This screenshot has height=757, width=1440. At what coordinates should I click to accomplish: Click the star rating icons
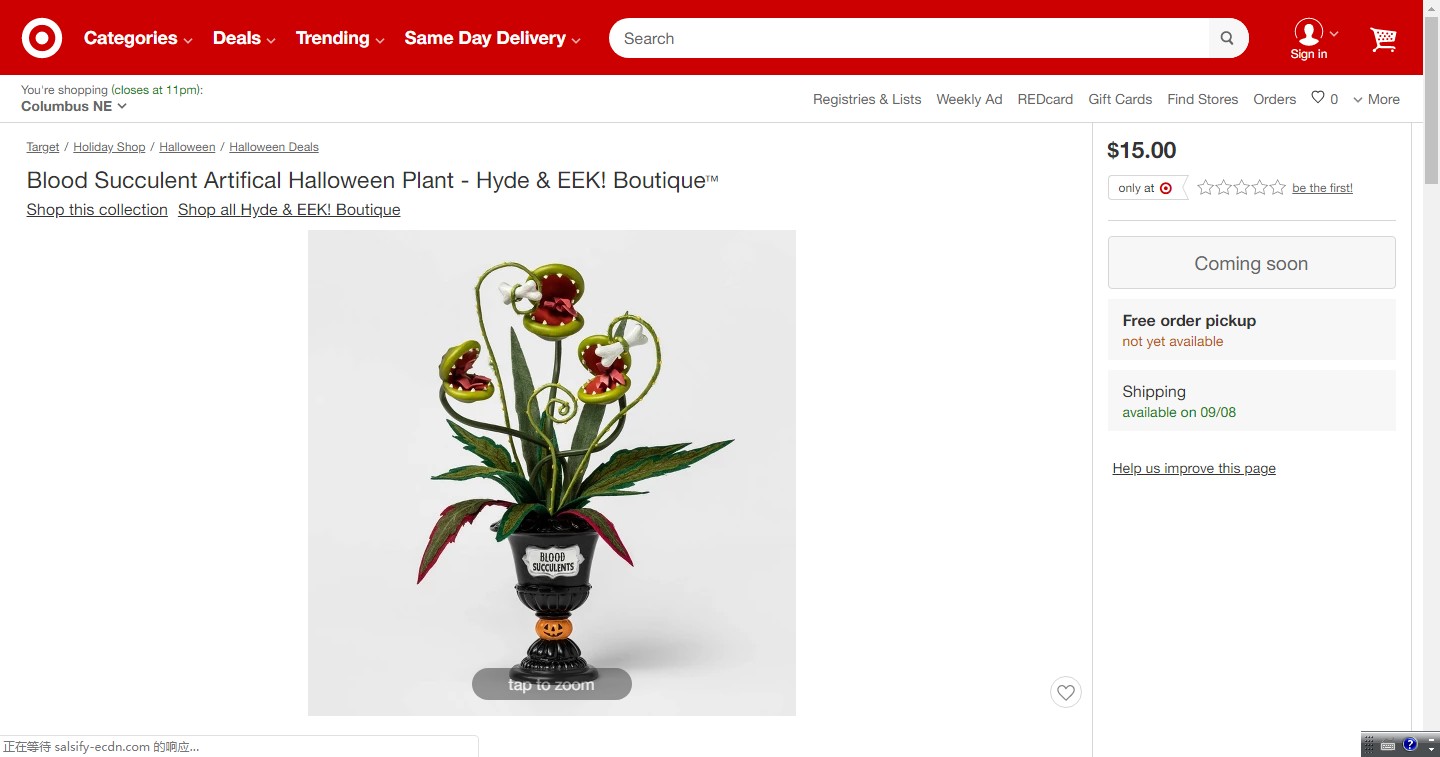[x=1241, y=187]
